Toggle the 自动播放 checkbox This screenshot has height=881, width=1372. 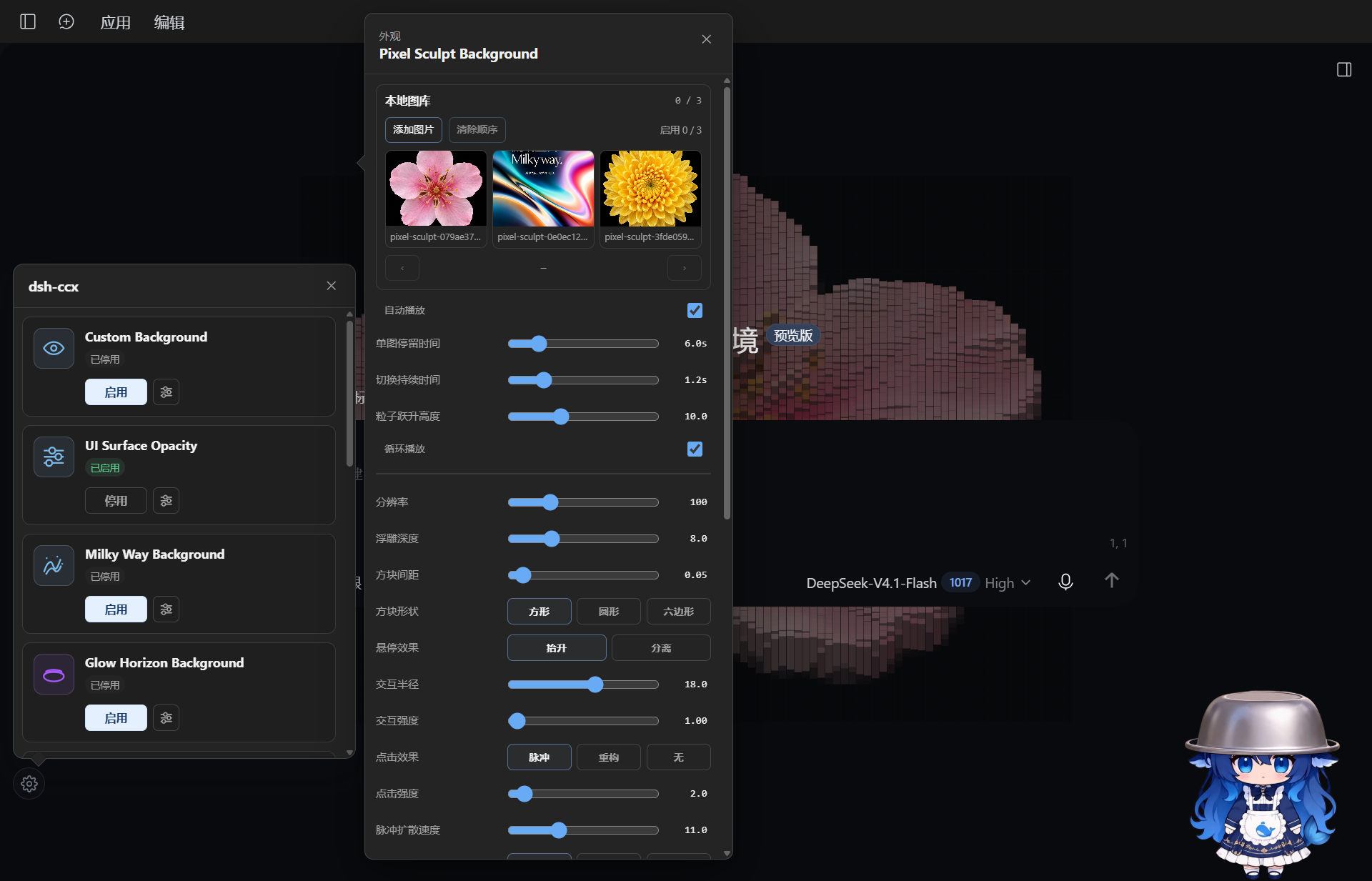pyautogui.click(x=695, y=310)
